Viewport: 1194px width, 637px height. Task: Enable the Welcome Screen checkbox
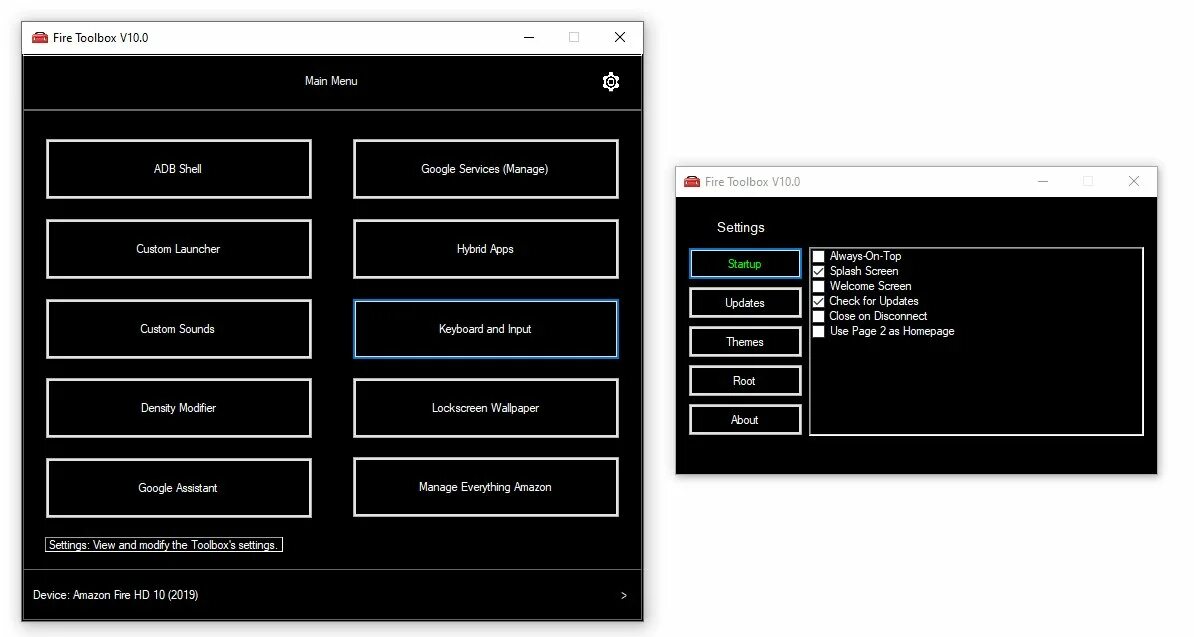click(819, 286)
